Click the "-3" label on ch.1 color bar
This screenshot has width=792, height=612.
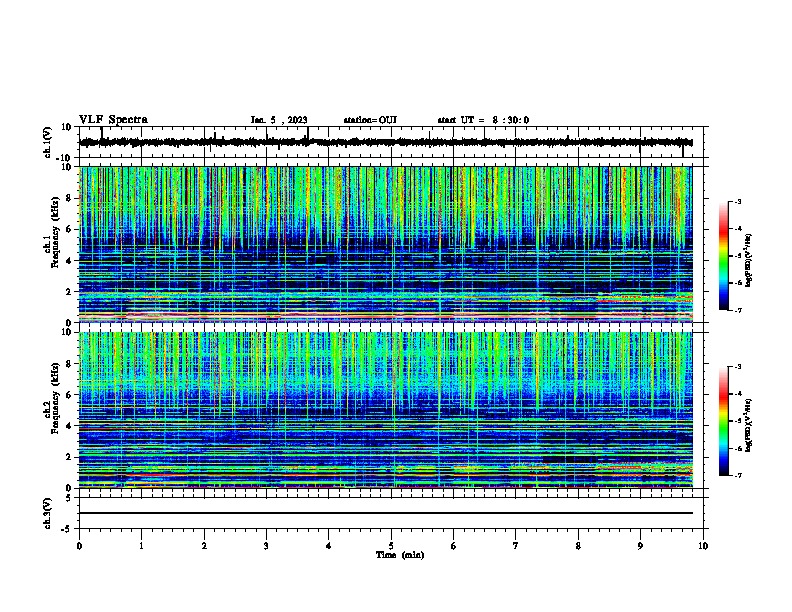click(x=738, y=201)
